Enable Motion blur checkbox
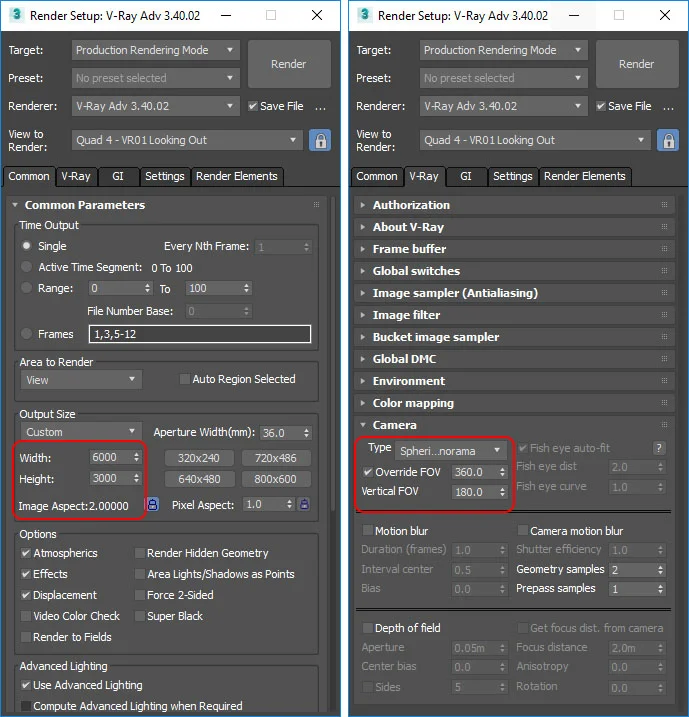The width and height of the screenshot is (689, 717). point(367,530)
